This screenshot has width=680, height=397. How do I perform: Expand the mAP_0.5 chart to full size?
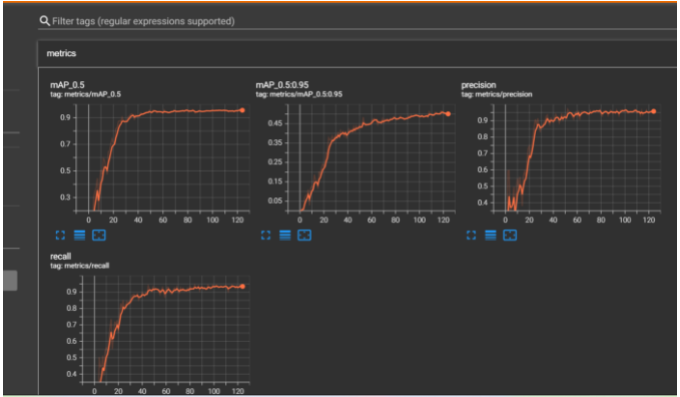coord(60,235)
